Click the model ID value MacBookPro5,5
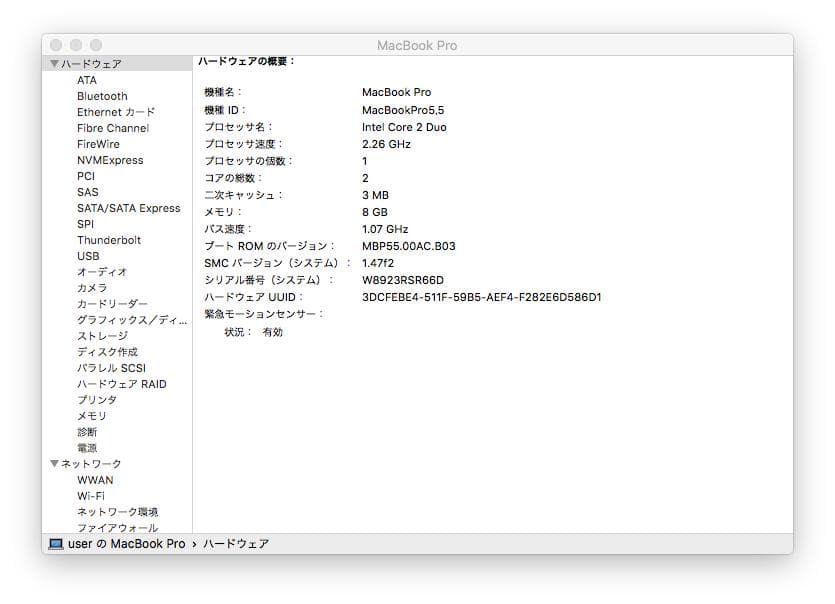The width and height of the screenshot is (835, 604). pos(403,110)
